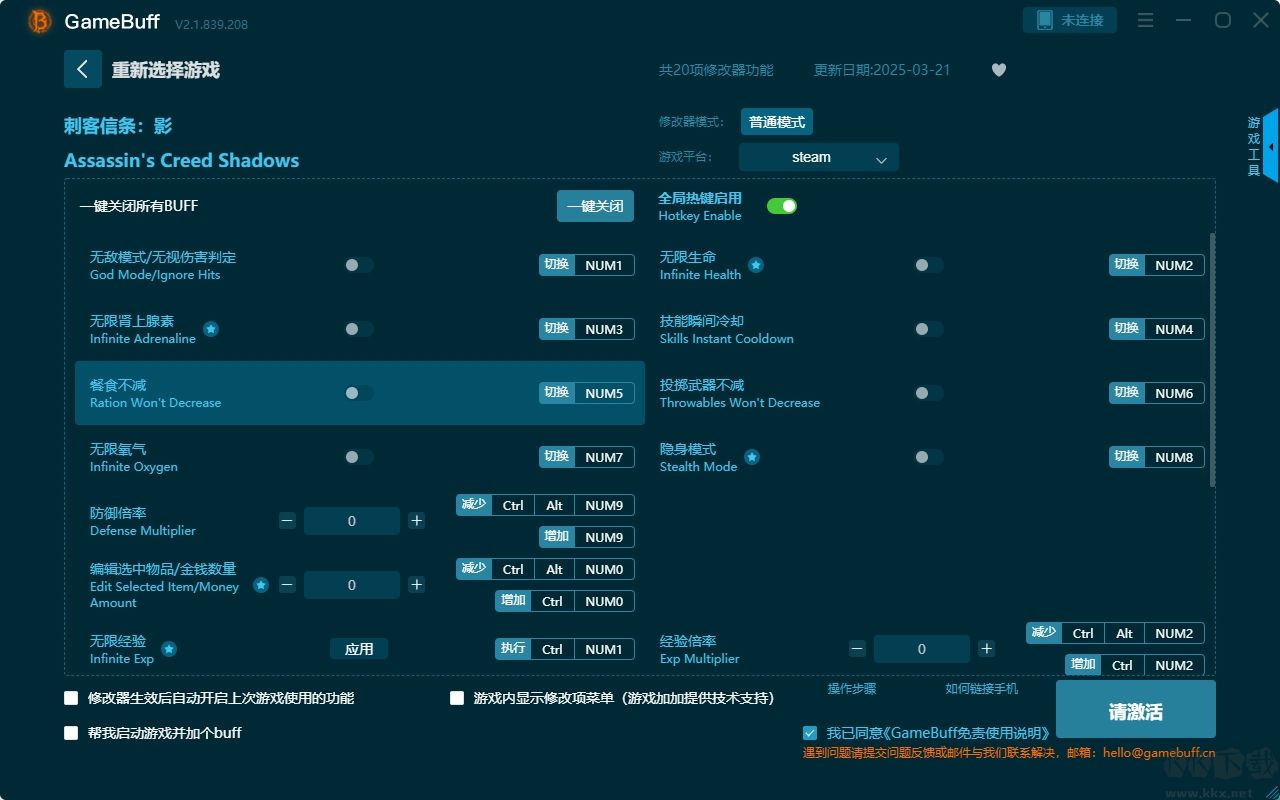Open the game platform steam dropdown

click(819, 157)
